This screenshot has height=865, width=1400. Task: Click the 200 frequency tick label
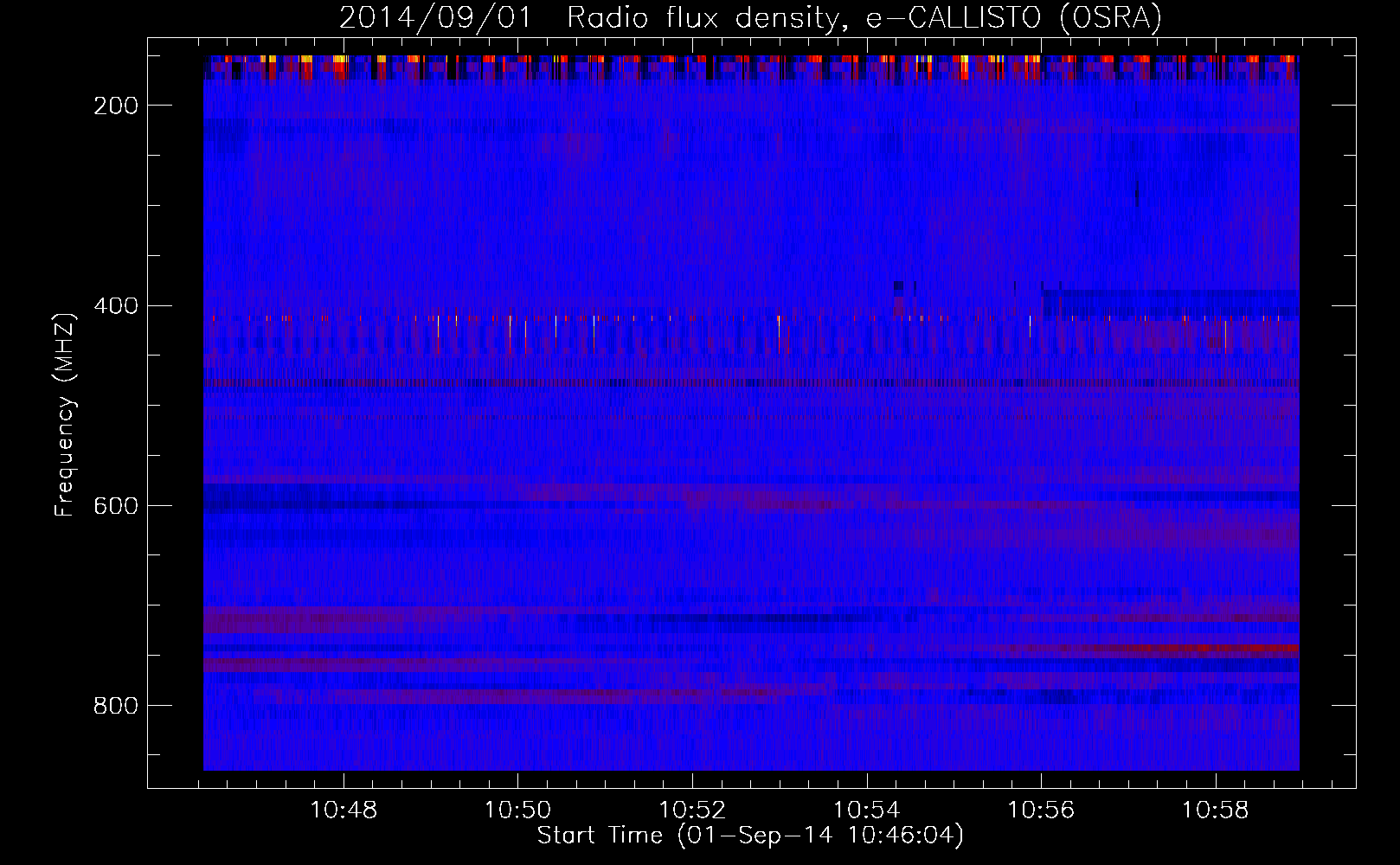coord(116,106)
